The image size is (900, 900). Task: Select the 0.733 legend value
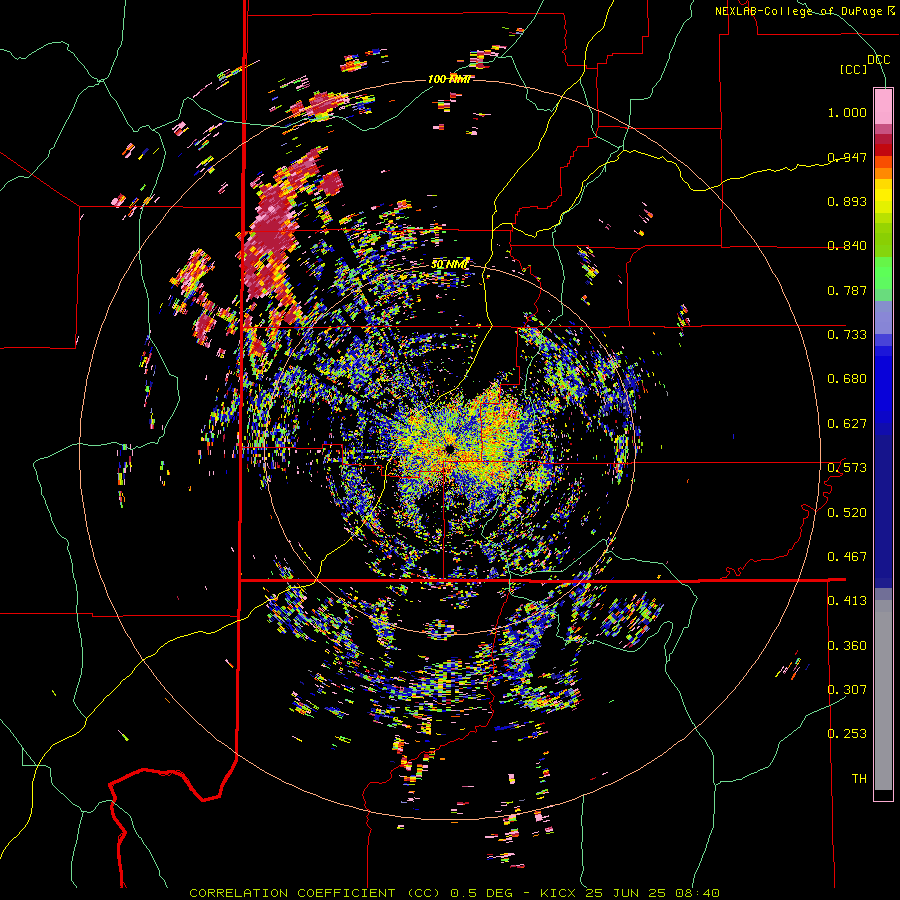(847, 335)
